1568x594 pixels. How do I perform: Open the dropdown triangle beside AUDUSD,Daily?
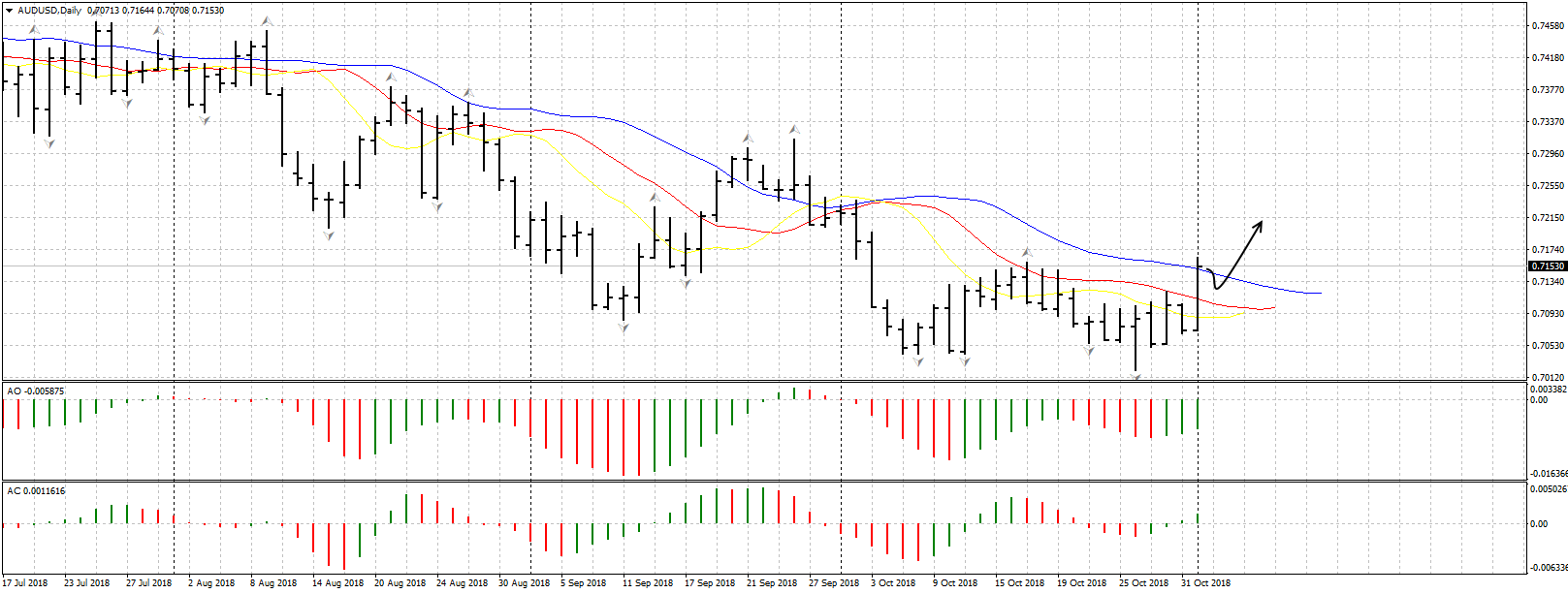9,11
